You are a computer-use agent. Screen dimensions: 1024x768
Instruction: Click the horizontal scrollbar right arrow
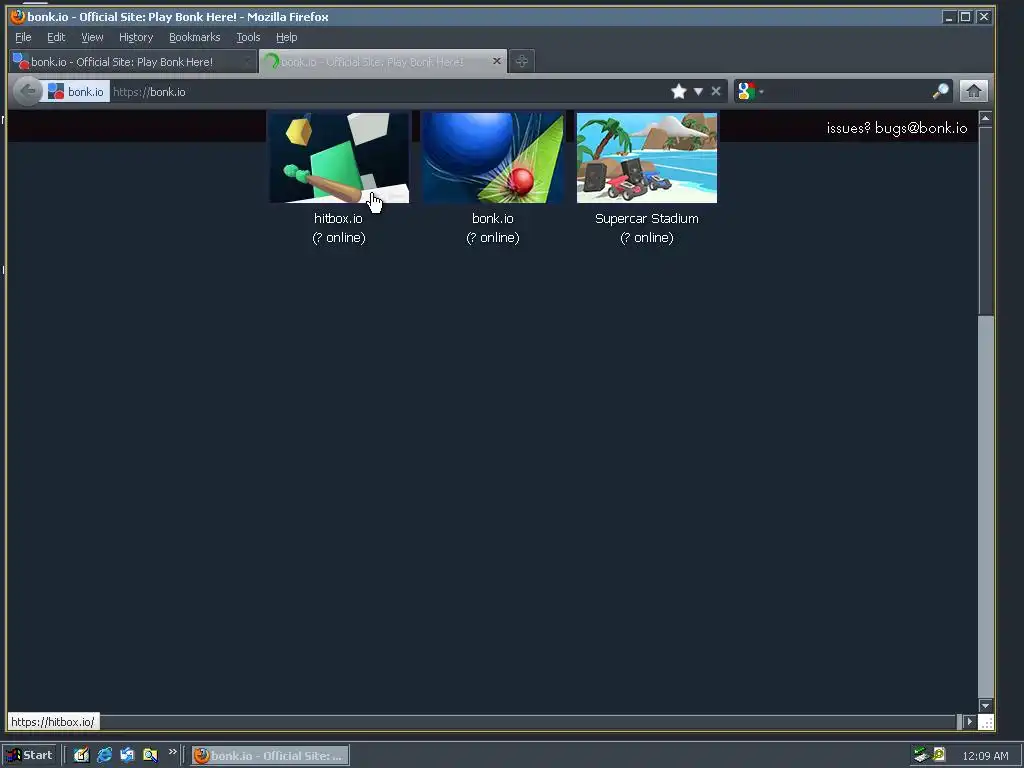point(969,722)
